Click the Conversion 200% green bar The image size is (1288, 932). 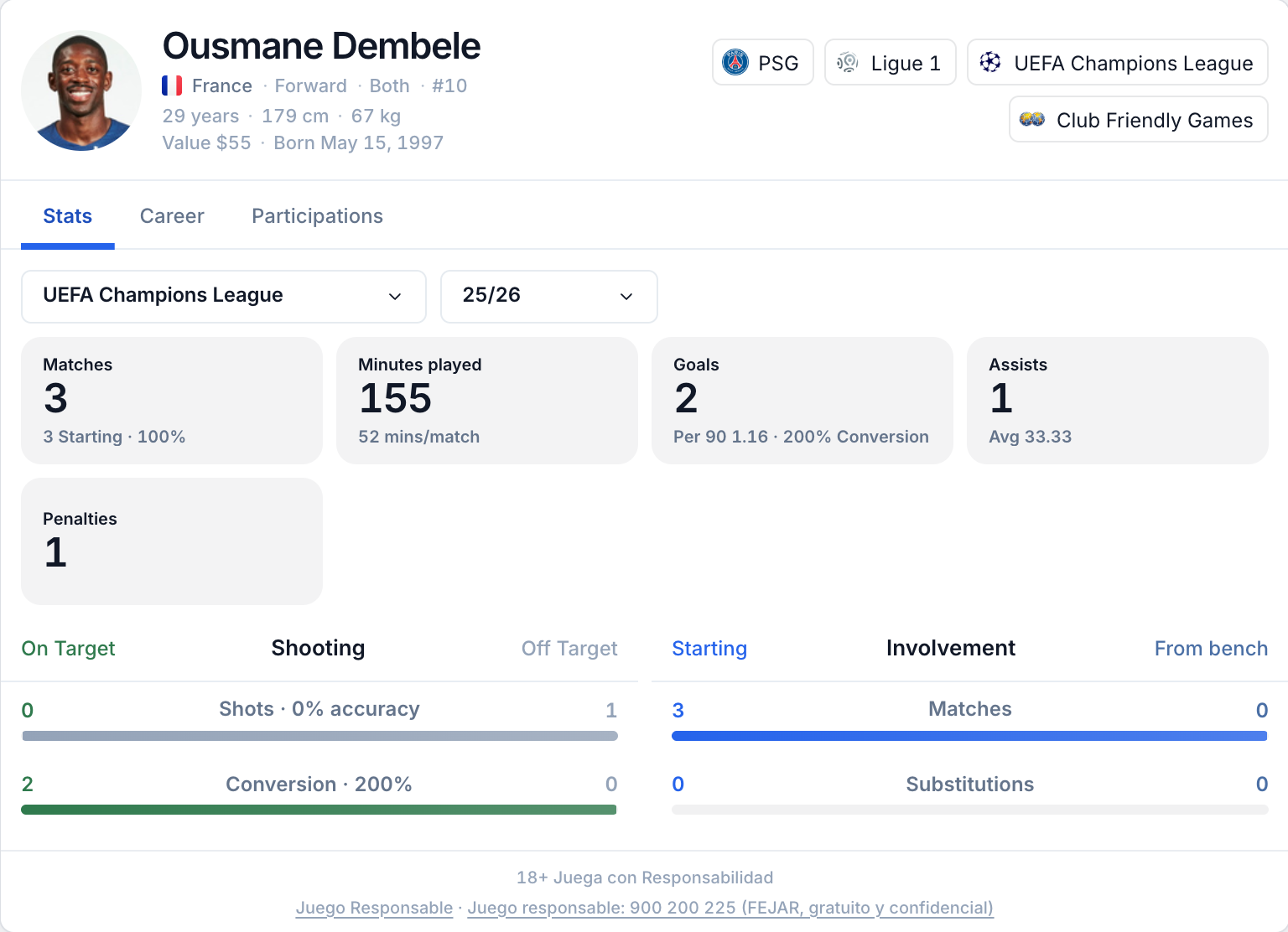point(319,810)
